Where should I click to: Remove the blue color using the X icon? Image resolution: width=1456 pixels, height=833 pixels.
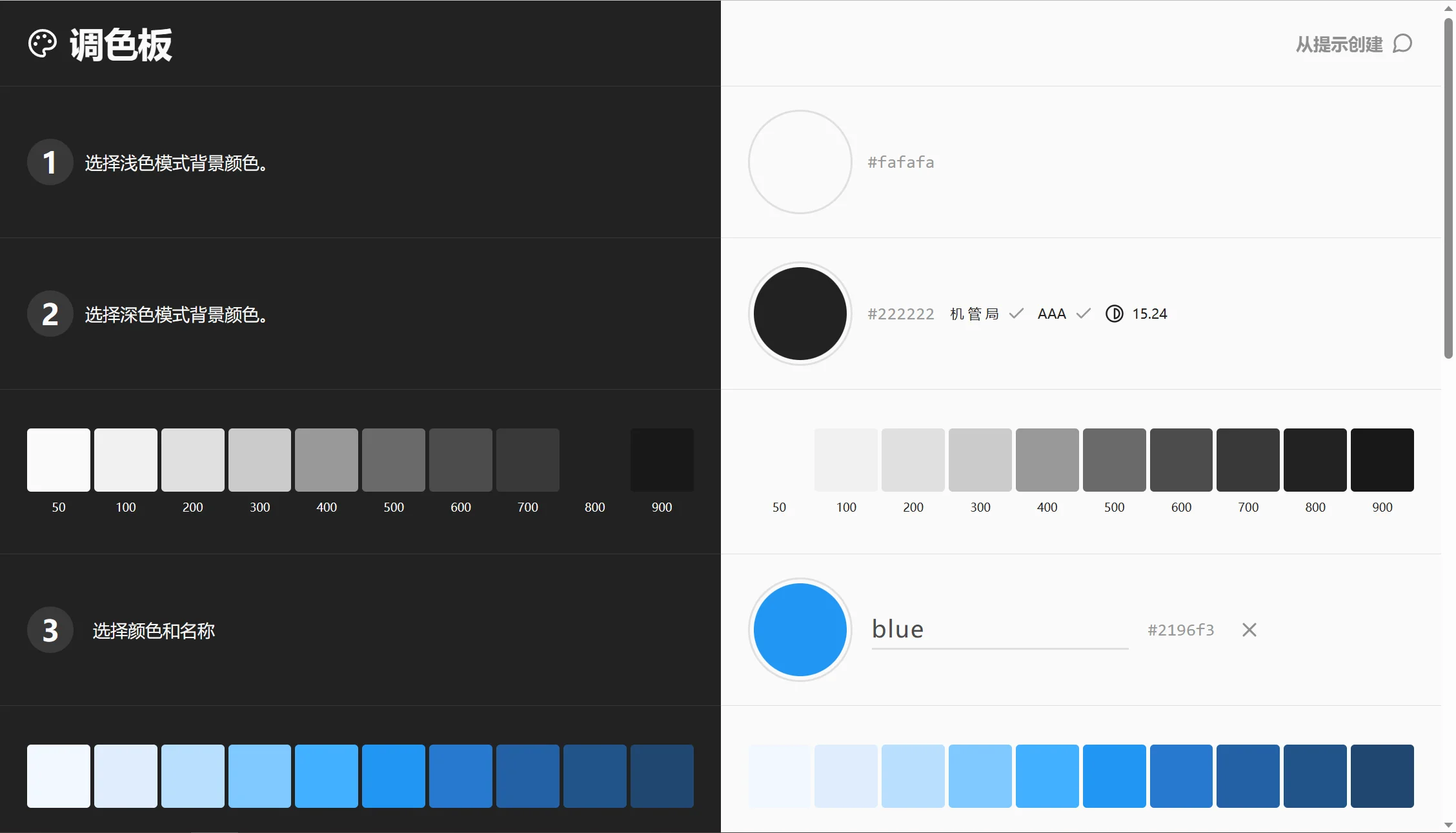[1249, 630]
